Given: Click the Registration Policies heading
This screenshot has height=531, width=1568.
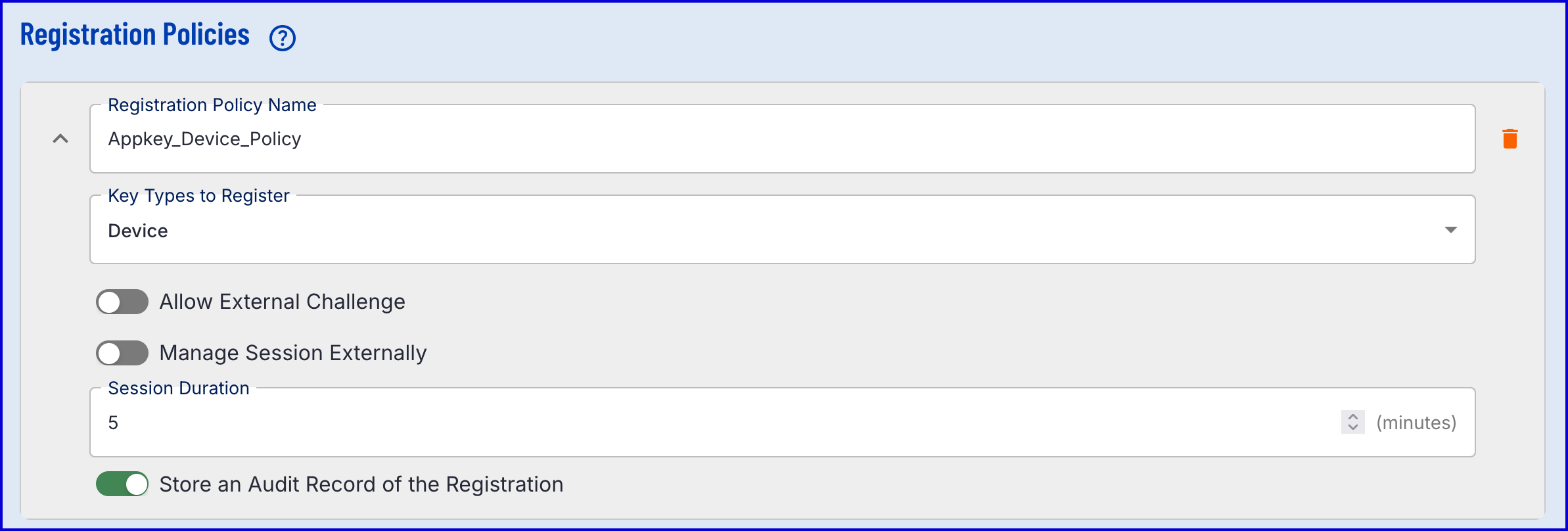Looking at the screenshot, I should (x=135, y=35).
